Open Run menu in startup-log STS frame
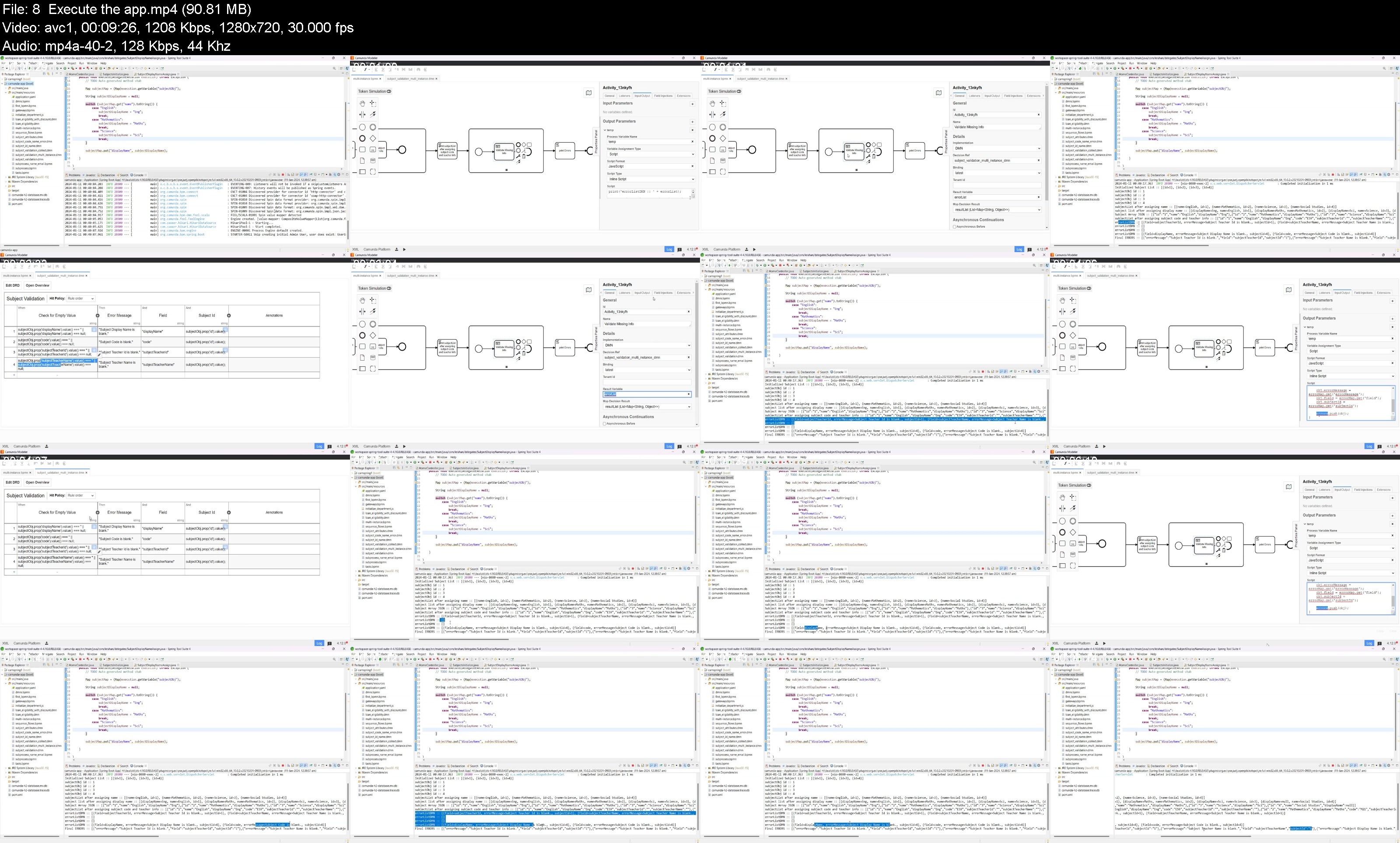The width and height of the screenshot is (1400, 843). coord(82,63)
